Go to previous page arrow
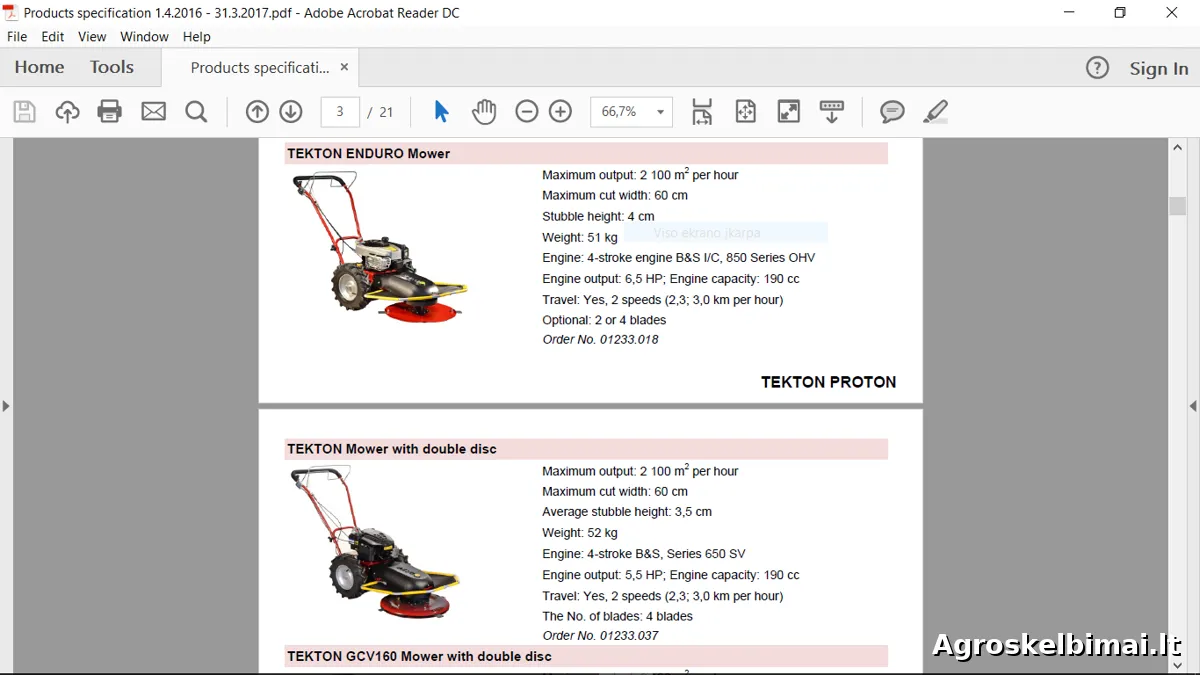 click(x=257, y=111)
